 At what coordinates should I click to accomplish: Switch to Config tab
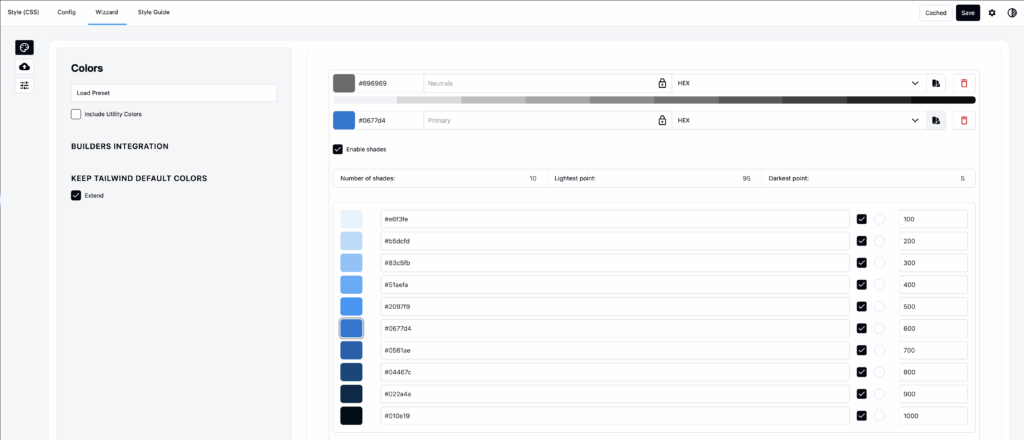(67, 12)
